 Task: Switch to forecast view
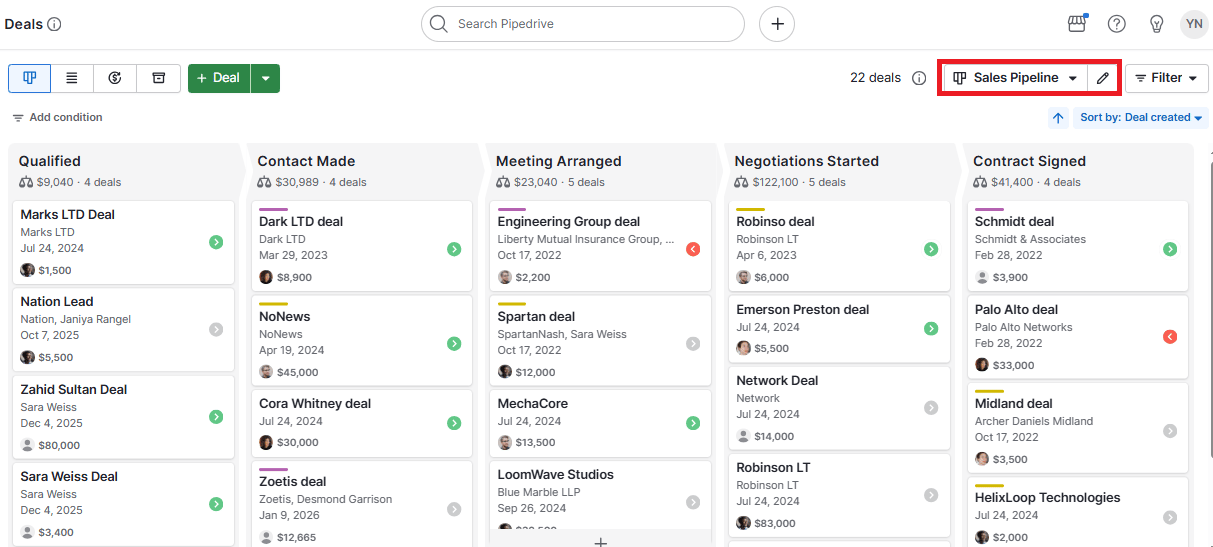click(115, 78)
